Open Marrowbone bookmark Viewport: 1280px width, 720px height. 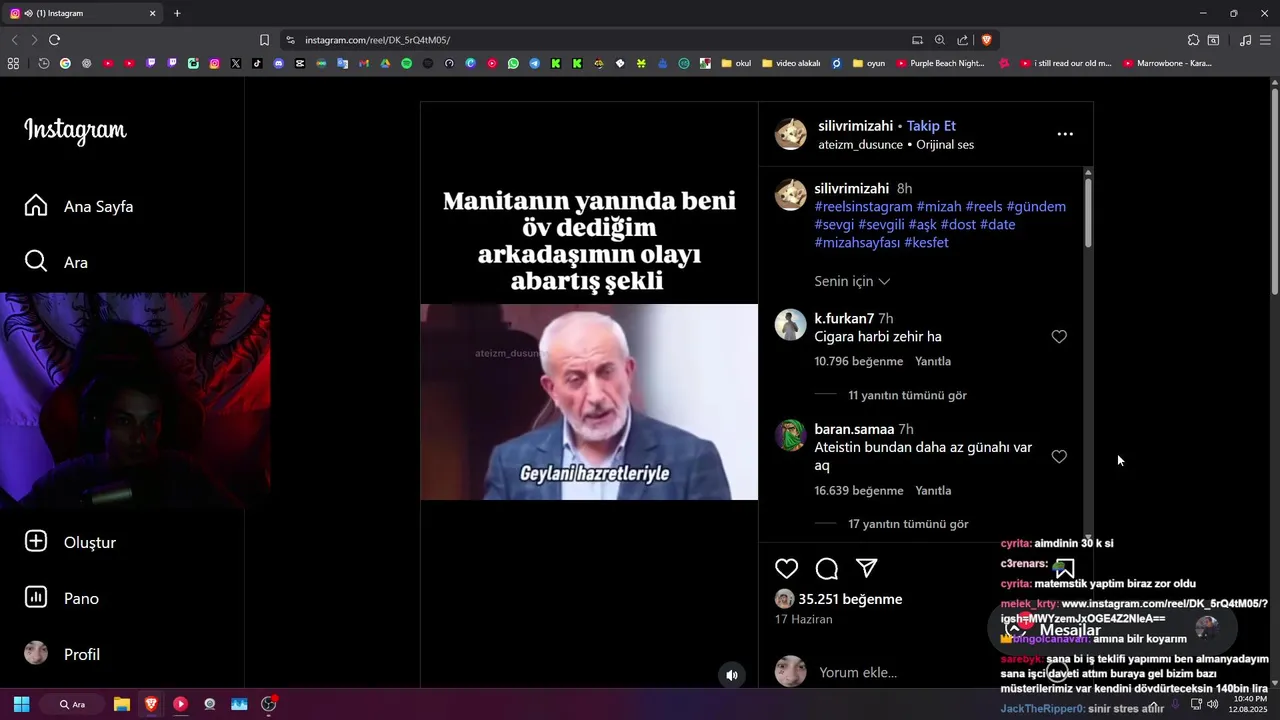1168,63
